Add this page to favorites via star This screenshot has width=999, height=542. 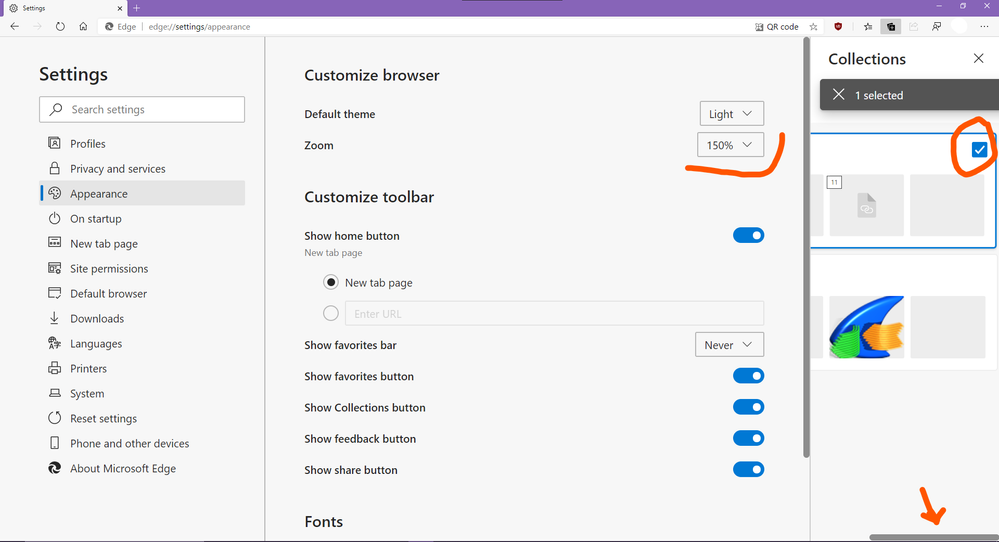coord(813,27)
